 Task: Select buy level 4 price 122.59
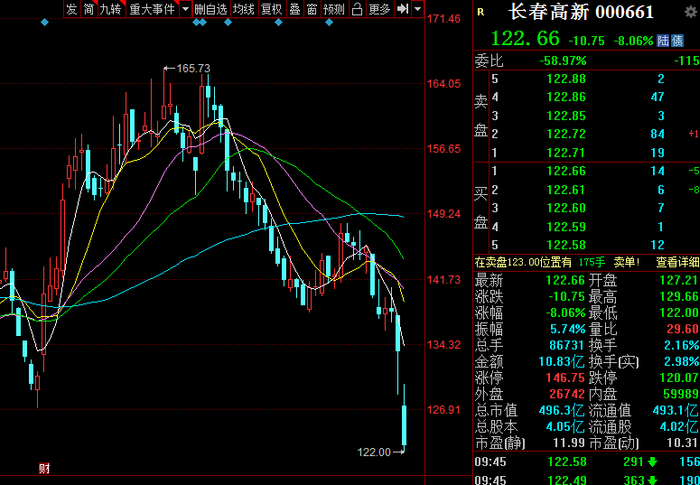coord(566,227)
